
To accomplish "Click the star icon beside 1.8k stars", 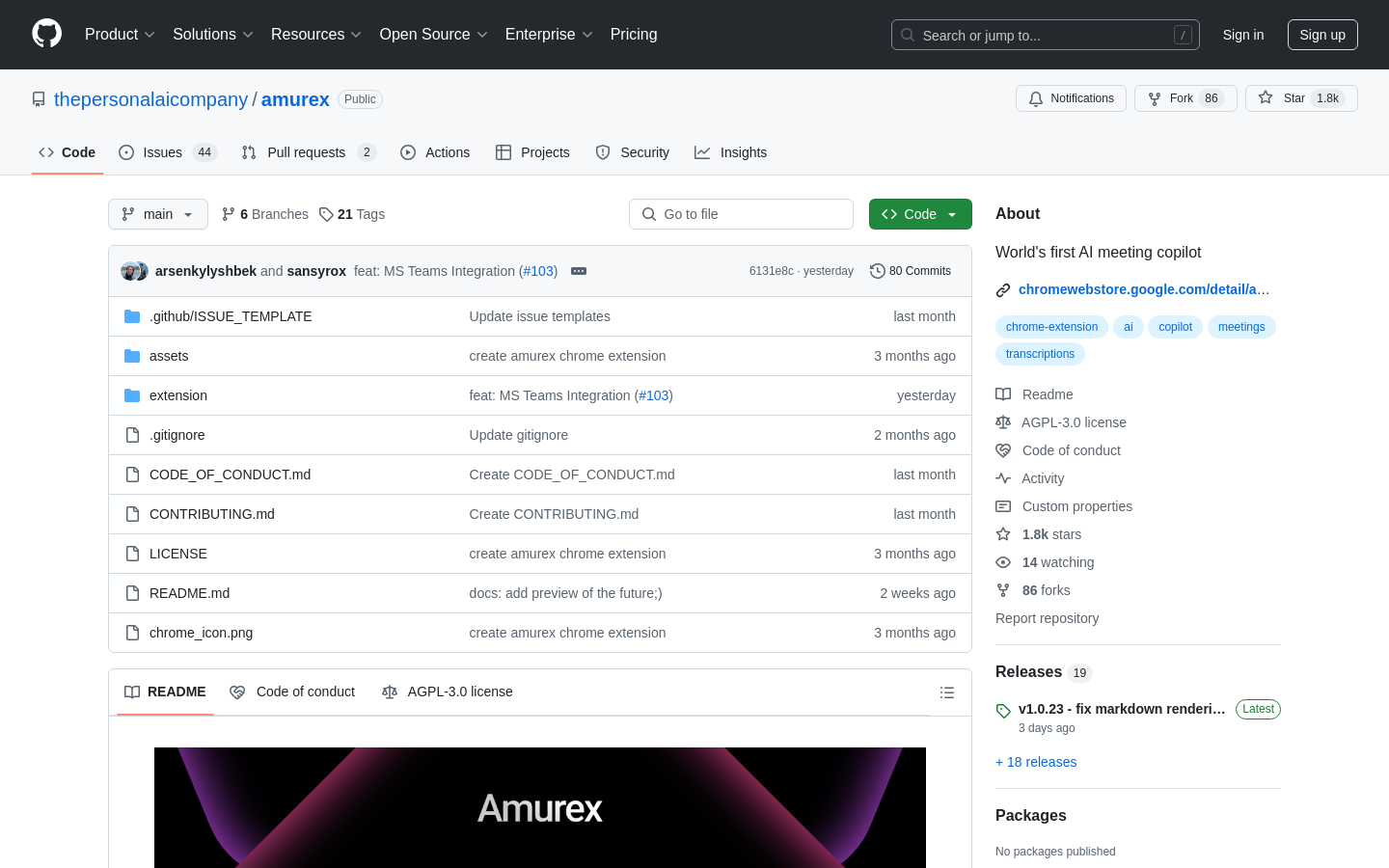I will click(1003, 534).
